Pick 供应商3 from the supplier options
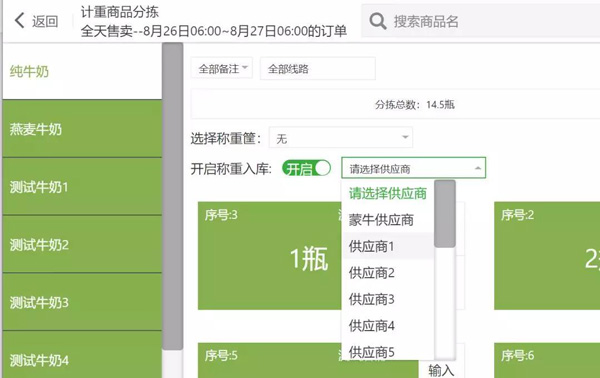This screenshot has width=600, height=378. (388, 299)
